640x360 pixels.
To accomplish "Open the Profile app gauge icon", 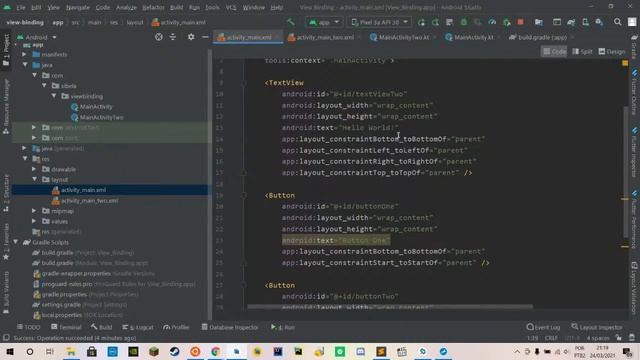I will pyautogui.click(x=492, y=22).
